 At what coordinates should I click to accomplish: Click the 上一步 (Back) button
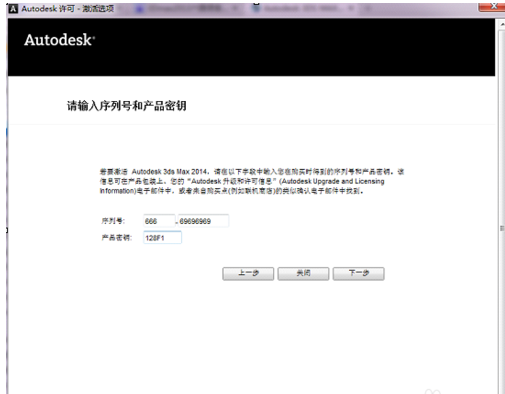click(x=248, y=274)
